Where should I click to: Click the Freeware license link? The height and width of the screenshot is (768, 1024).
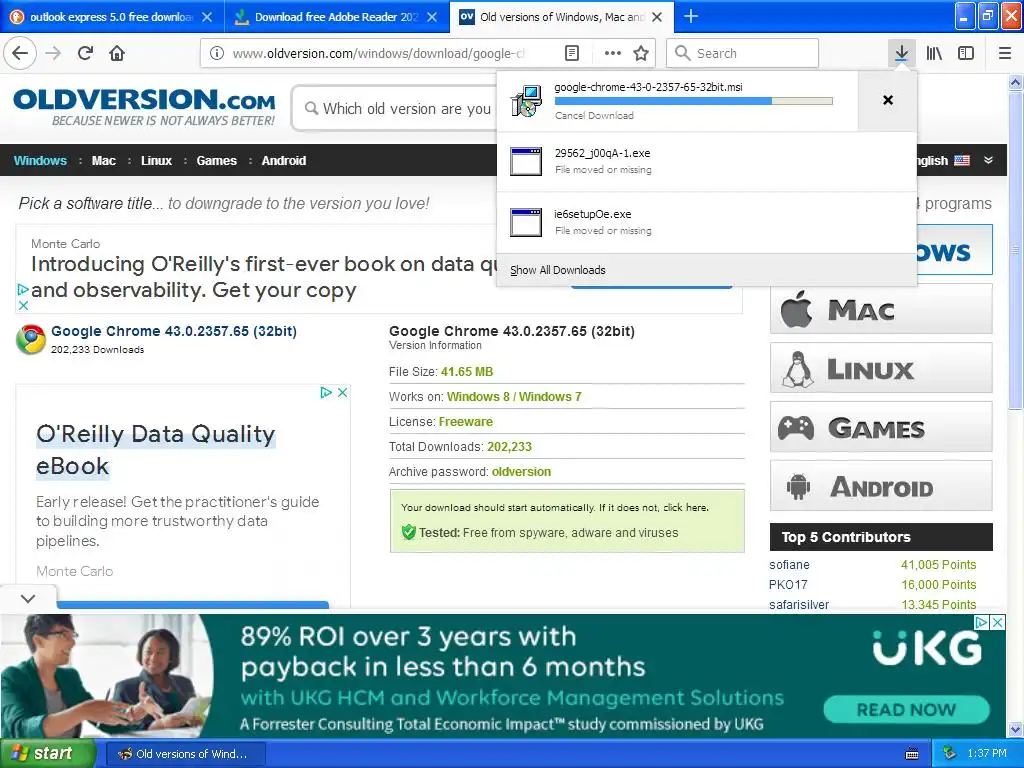tap(466, 422)
